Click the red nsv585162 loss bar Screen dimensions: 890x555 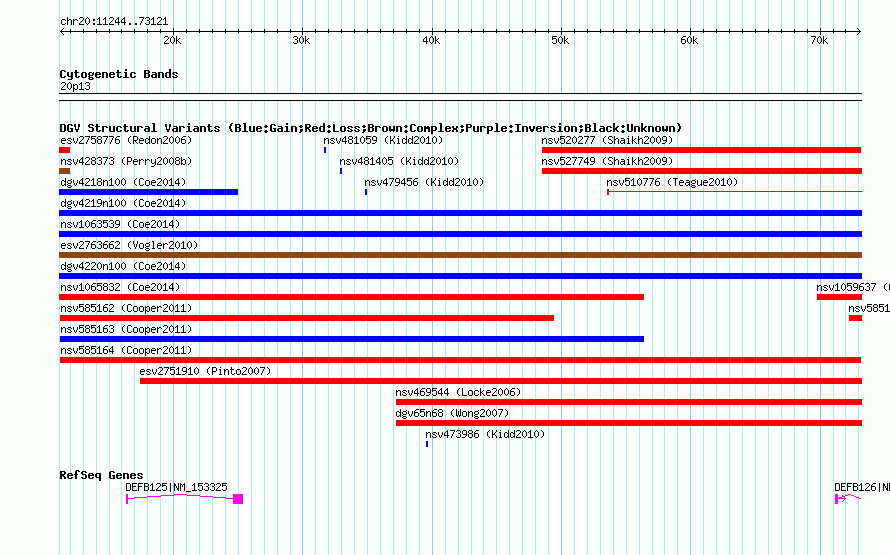(x=307, y=318)
